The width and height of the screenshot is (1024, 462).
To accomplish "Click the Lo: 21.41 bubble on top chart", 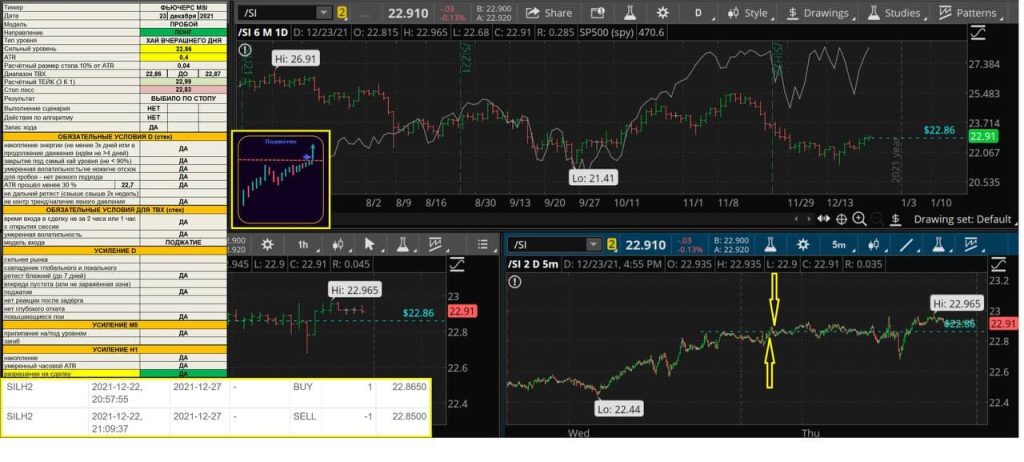I will pyautogui.click(x=593, y=177).
